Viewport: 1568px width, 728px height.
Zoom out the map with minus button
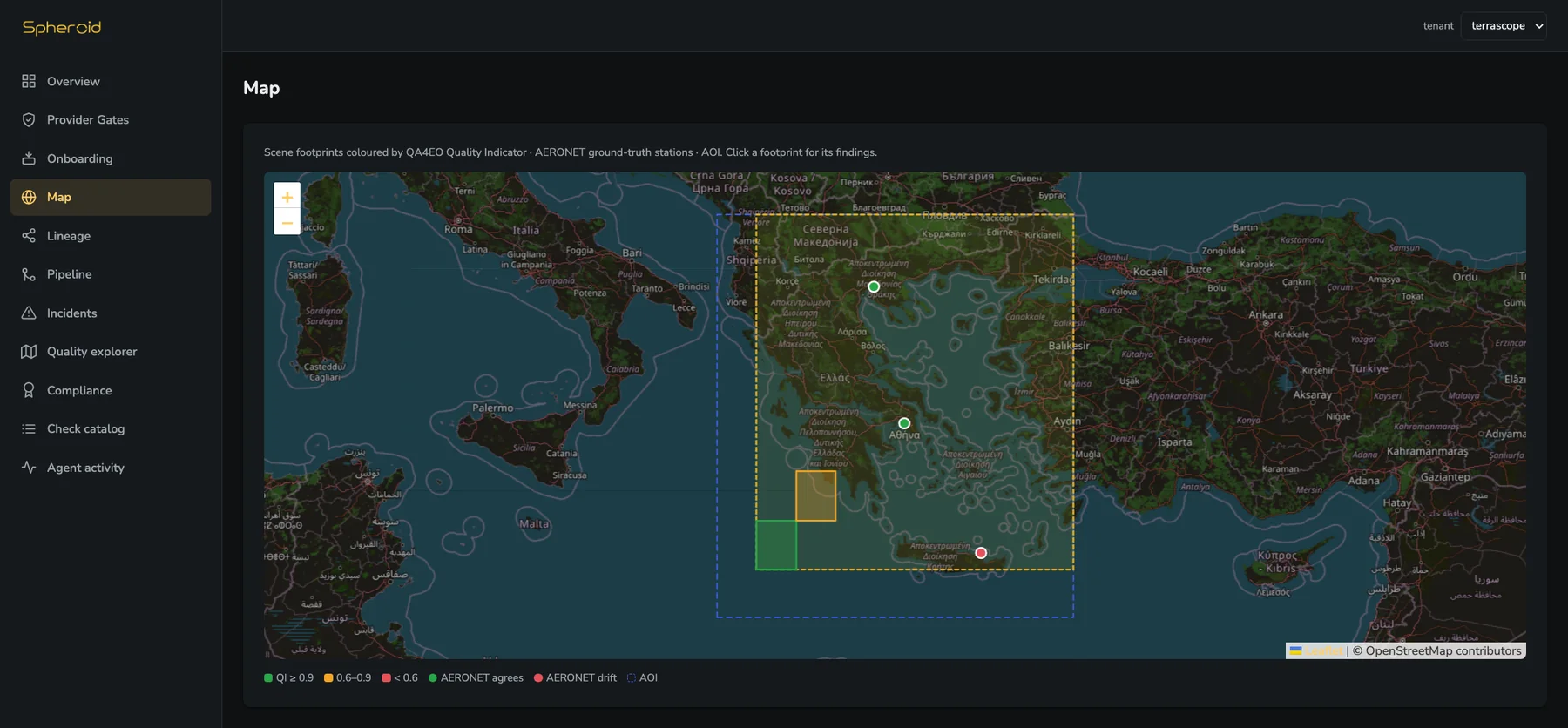pyautogui.click(x=287, y=222)
